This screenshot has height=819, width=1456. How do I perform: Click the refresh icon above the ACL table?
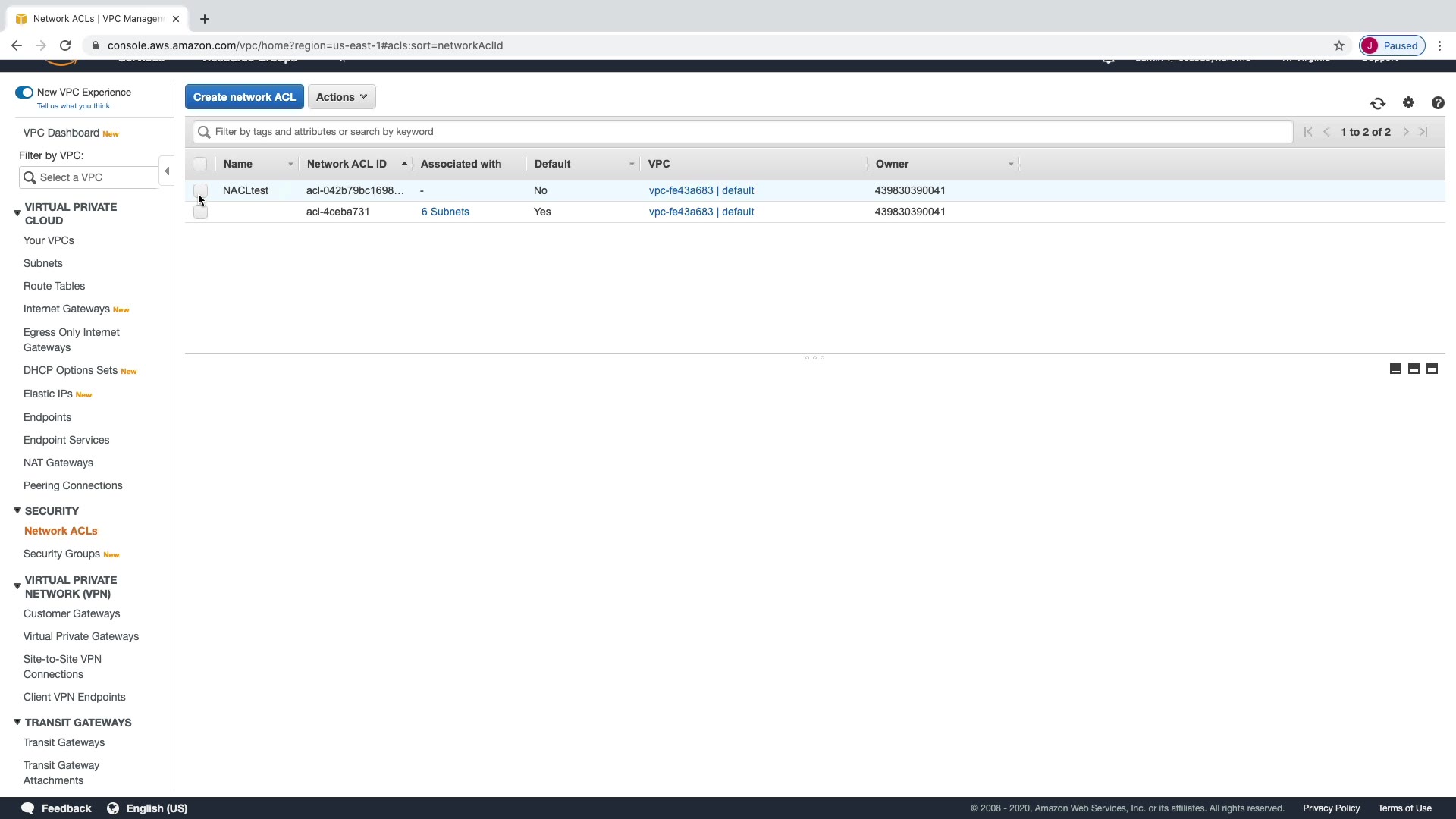pos(1378,103)
